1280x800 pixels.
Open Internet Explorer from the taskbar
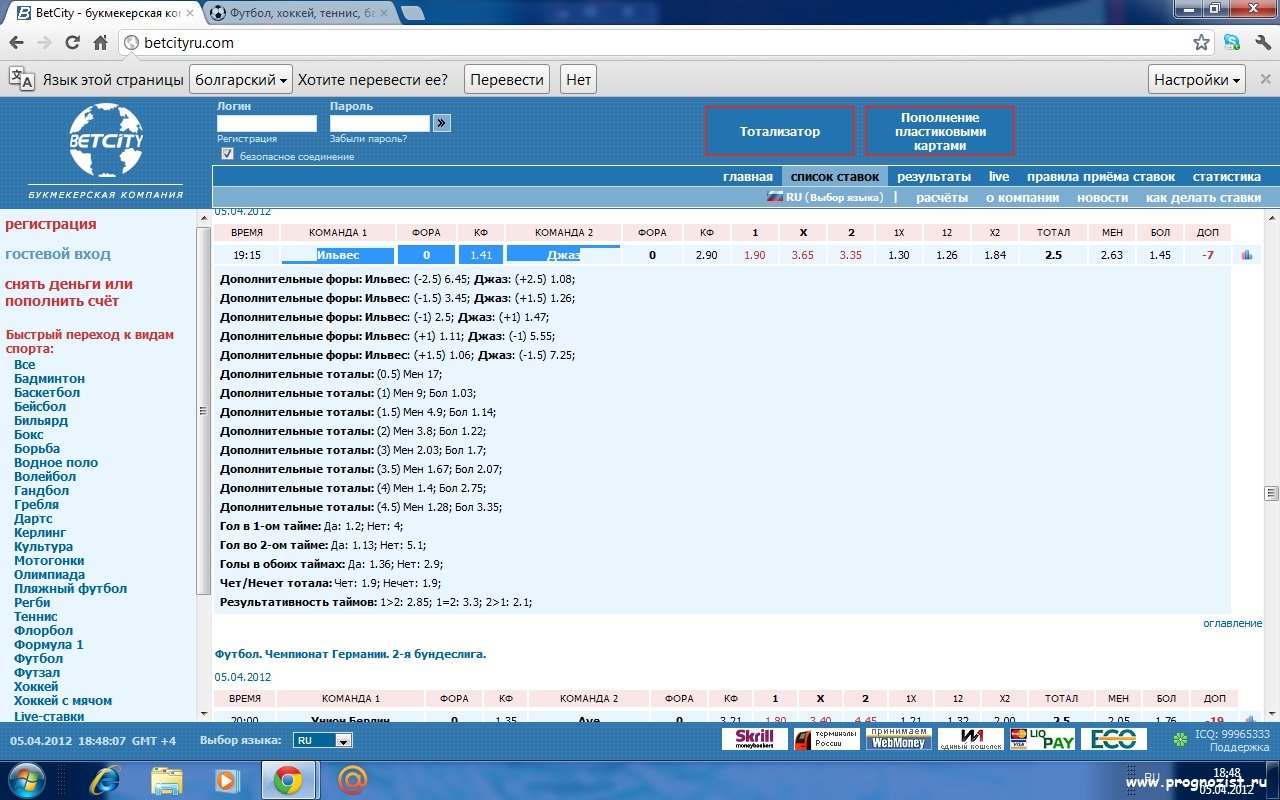(104, 780)
